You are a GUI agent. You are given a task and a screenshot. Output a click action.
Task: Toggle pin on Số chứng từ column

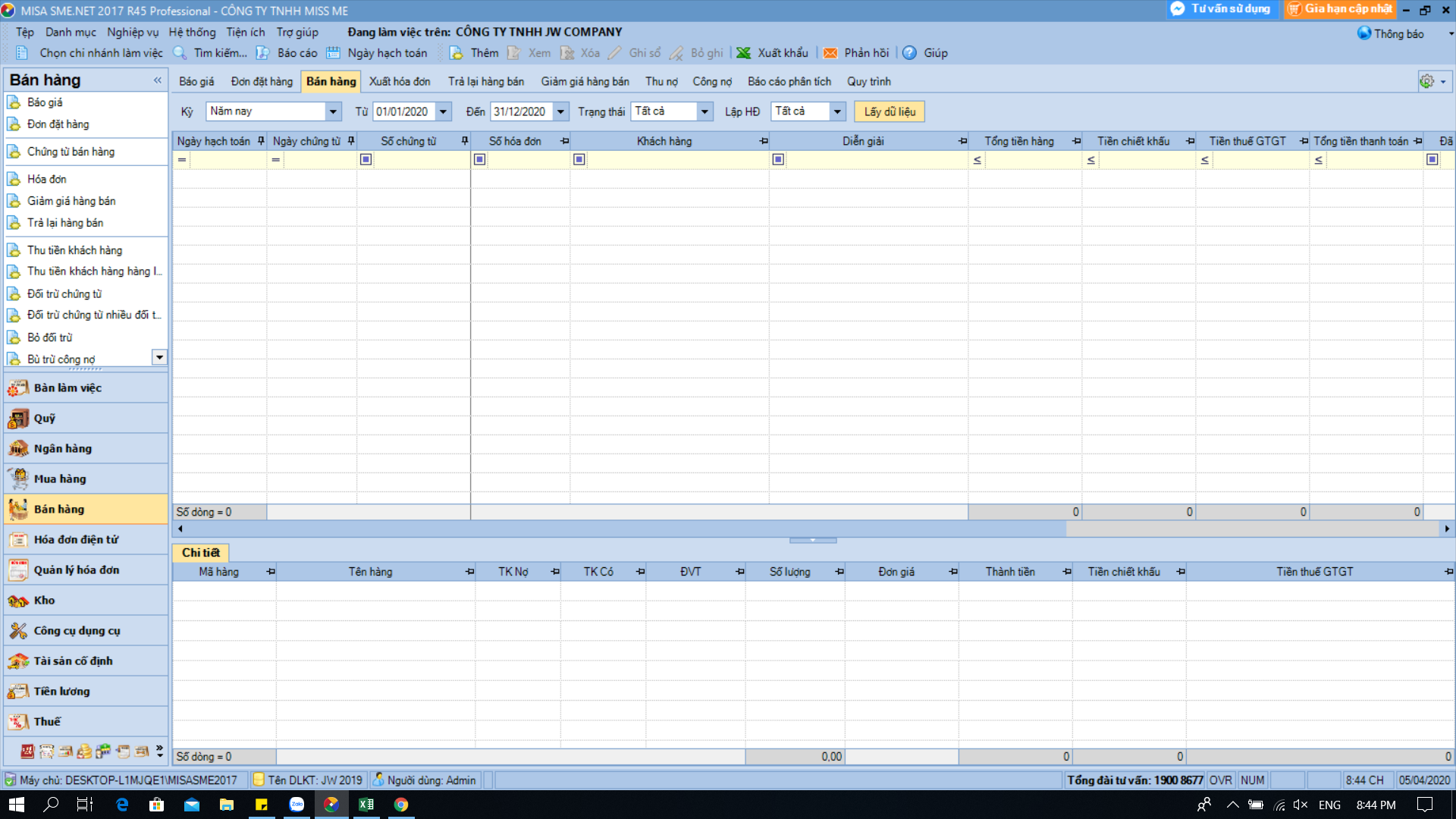465,141
